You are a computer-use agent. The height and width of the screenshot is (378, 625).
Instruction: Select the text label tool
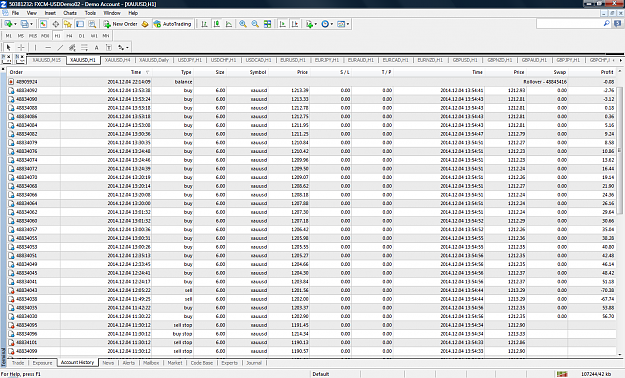[108, 47]
